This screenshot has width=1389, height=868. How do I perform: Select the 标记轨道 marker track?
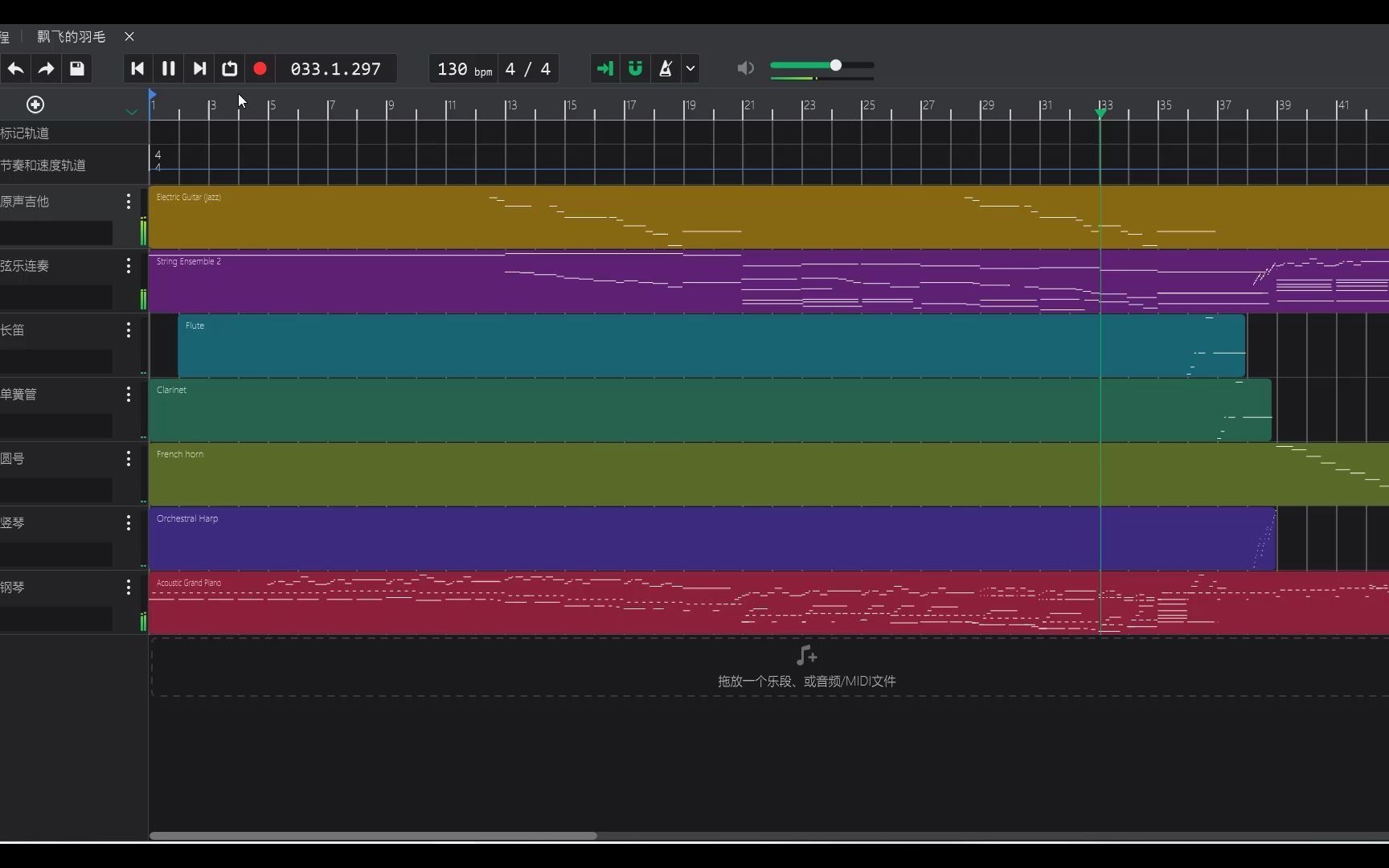tap(74, 133)
